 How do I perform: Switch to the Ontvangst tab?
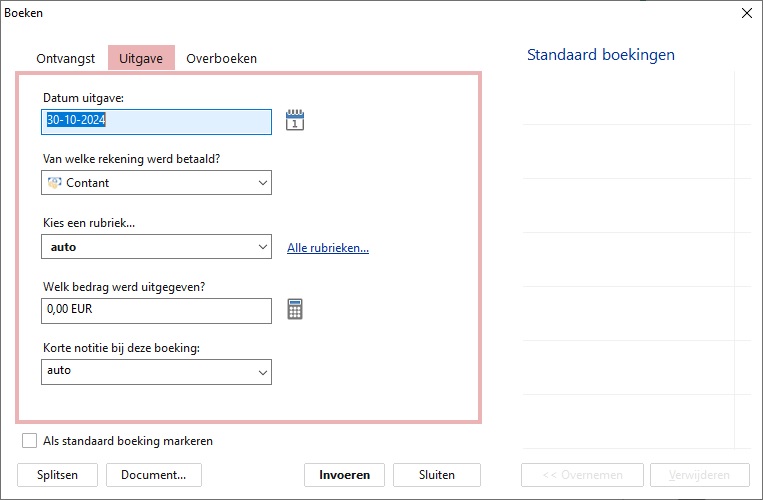67,58
